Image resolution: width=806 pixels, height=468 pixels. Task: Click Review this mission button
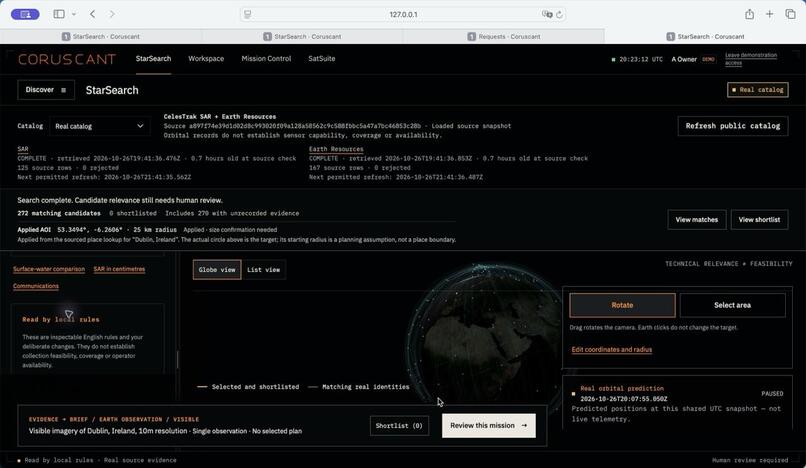click(x=488, y=426)
